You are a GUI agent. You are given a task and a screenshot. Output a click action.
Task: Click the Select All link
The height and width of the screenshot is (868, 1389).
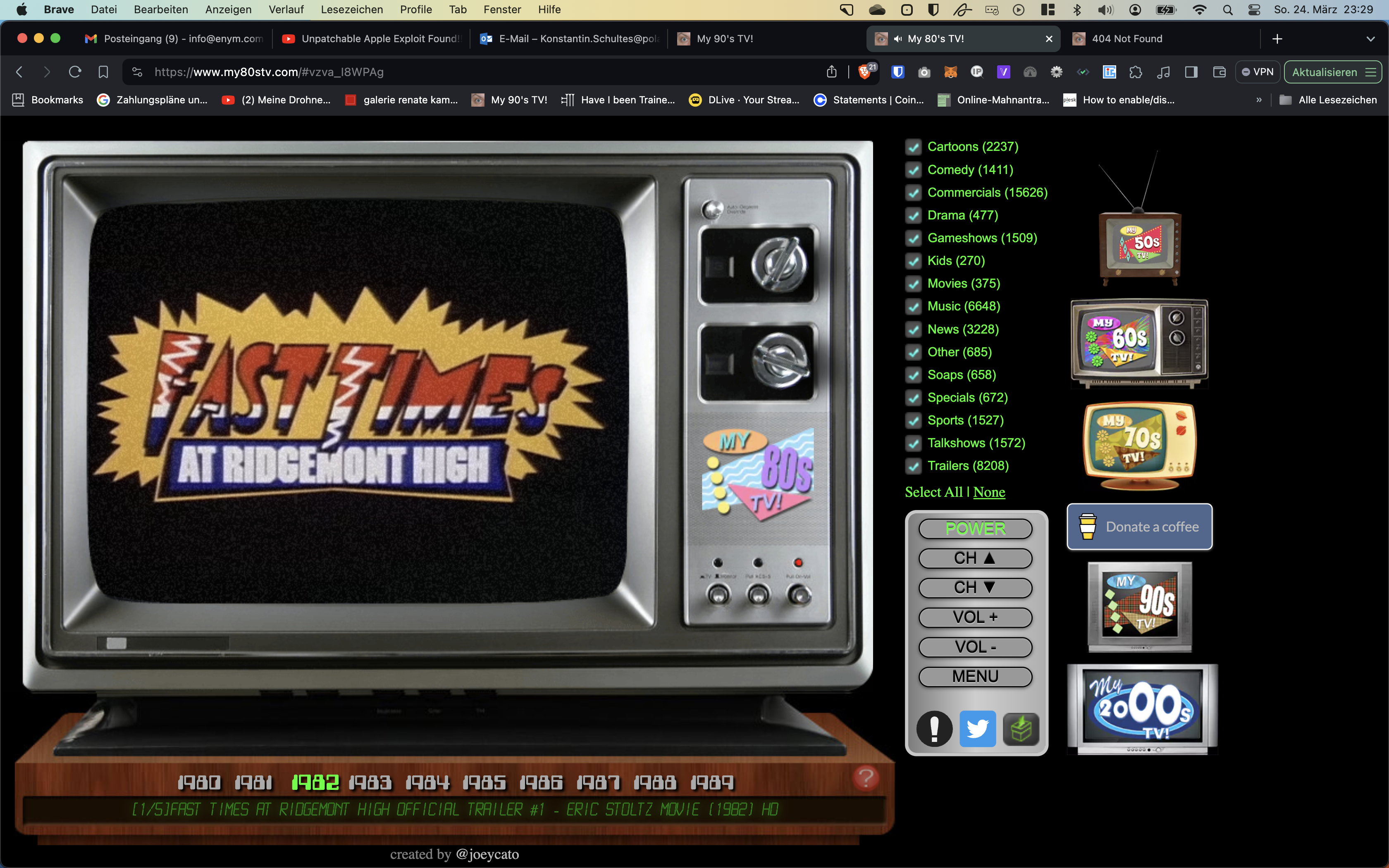tap(934, 492)
